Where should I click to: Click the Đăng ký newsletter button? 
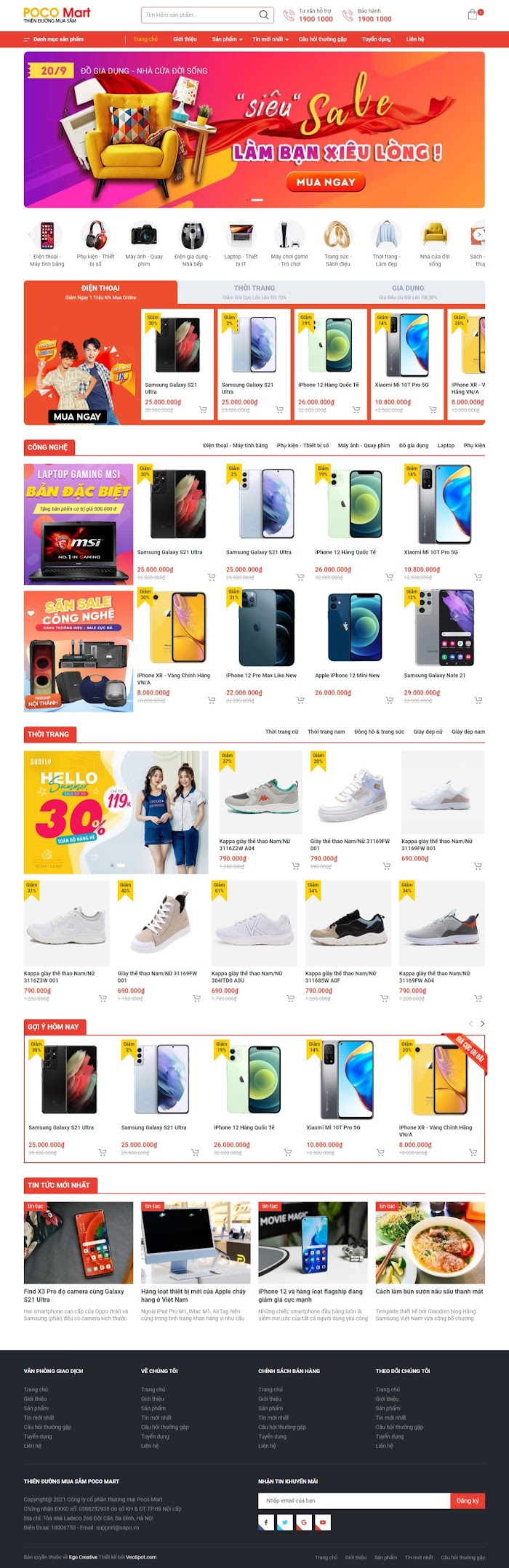(x=468, y=1500)
